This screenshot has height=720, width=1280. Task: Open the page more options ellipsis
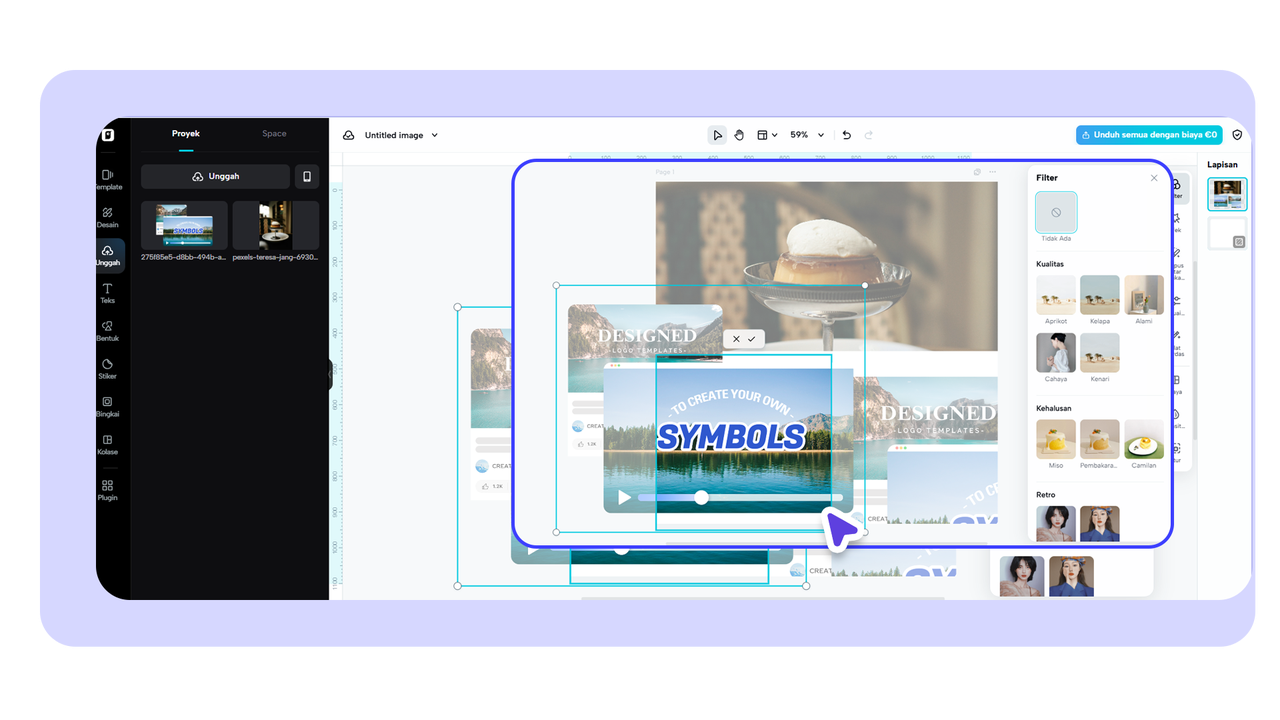click(993, 172)
